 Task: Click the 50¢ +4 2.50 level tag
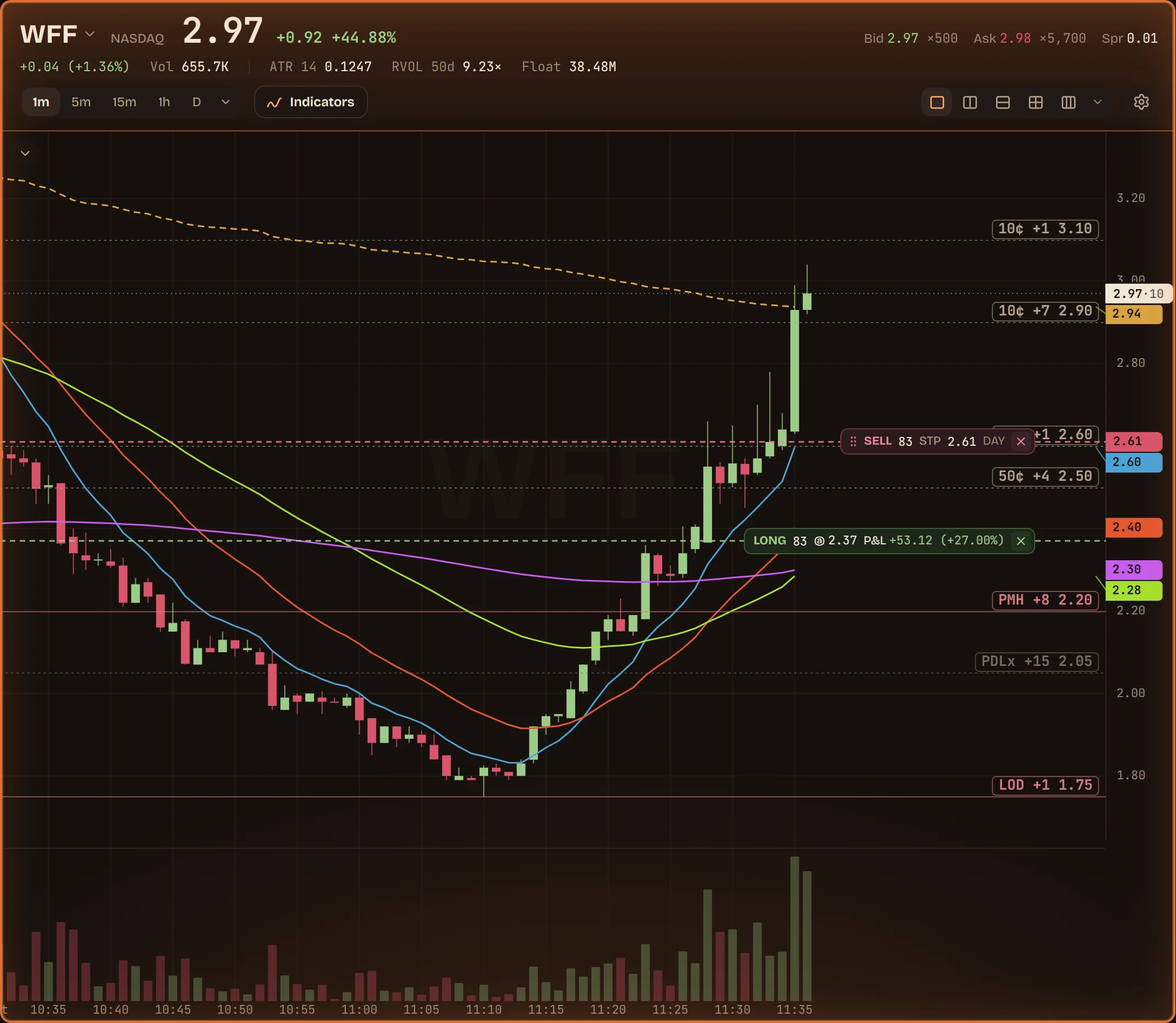1045,476
